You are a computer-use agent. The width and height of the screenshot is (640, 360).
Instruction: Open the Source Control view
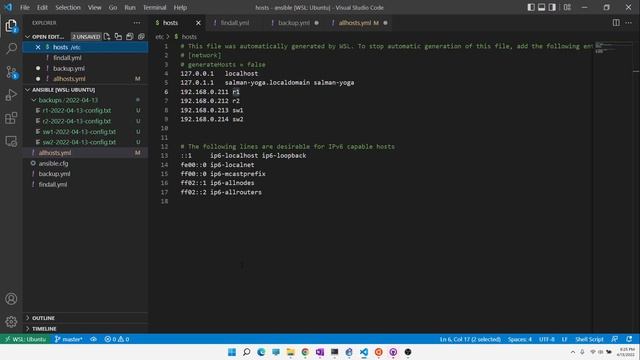click(x=11, y=72)
